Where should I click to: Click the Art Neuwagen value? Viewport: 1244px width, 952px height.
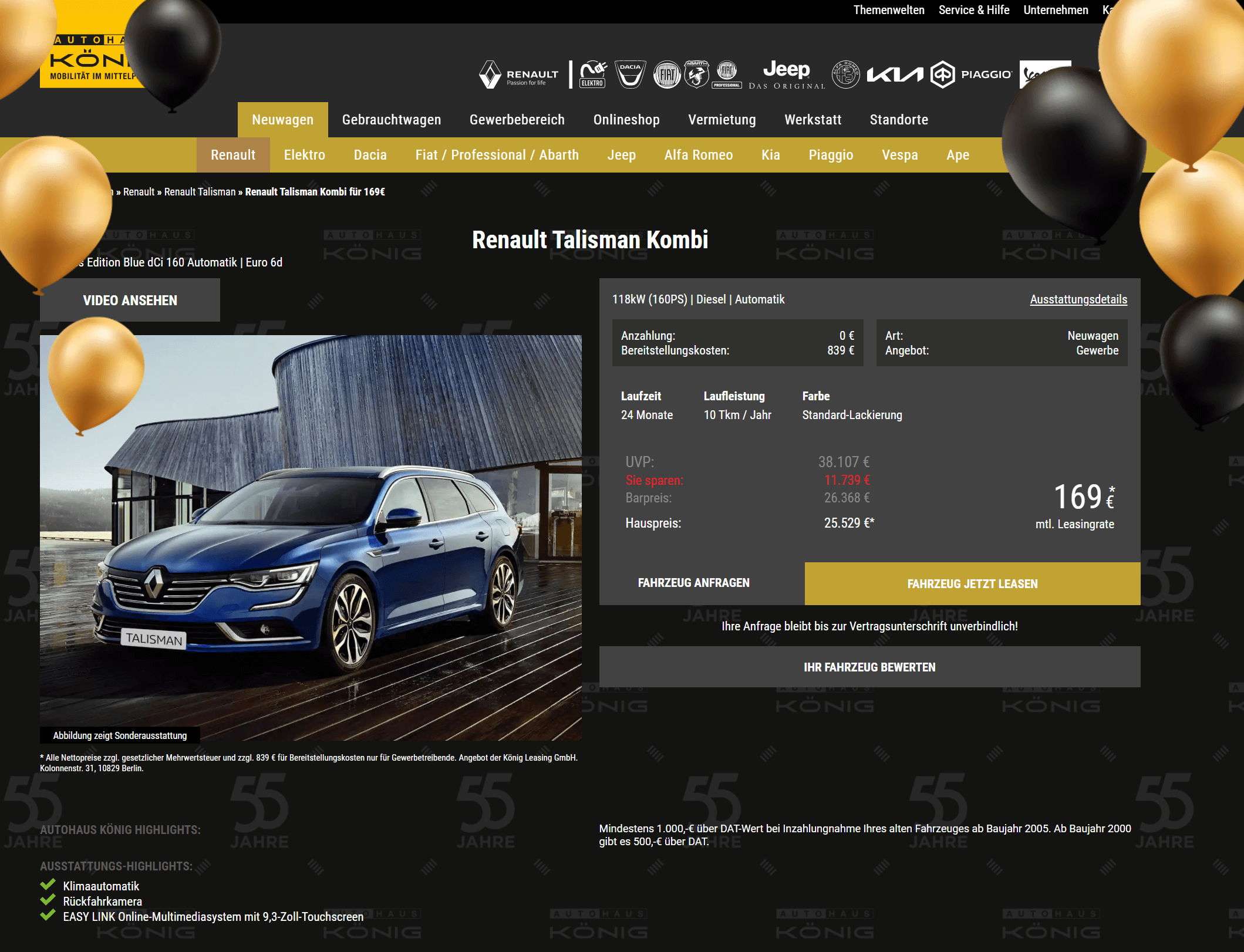point(1093,336)
